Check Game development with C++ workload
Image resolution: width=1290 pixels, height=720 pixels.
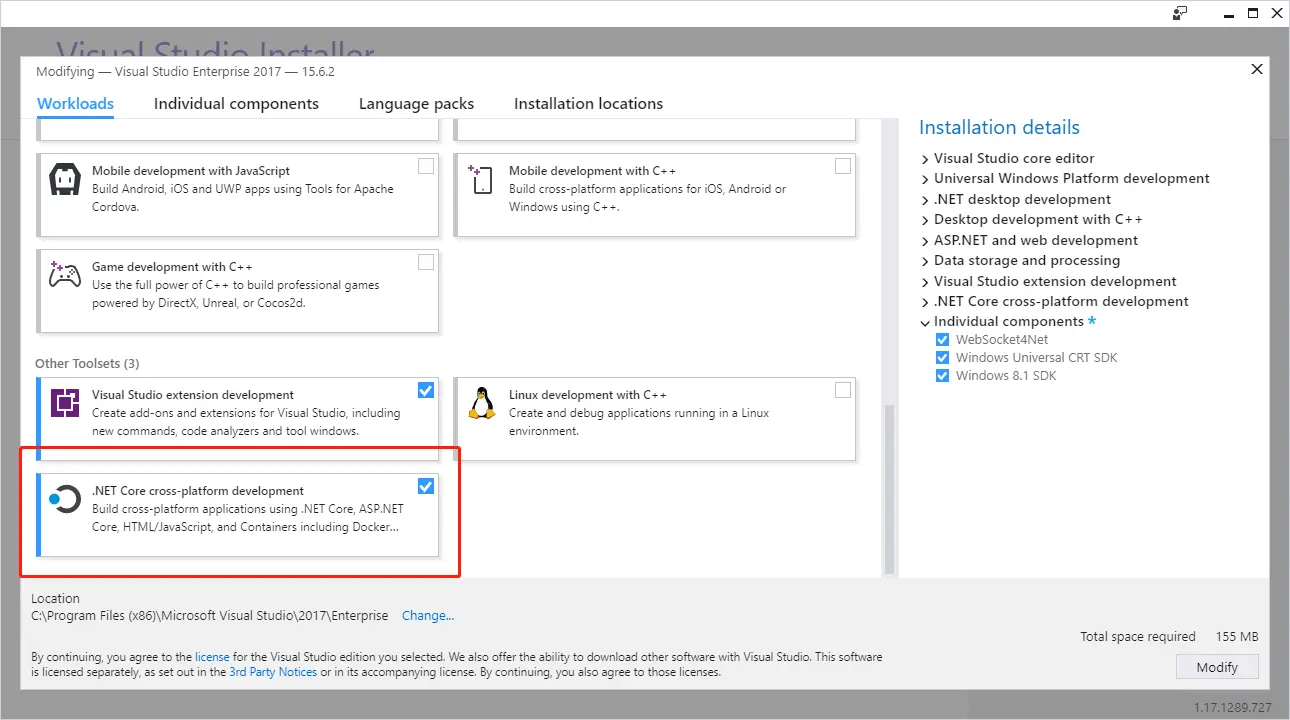[426, 262]
